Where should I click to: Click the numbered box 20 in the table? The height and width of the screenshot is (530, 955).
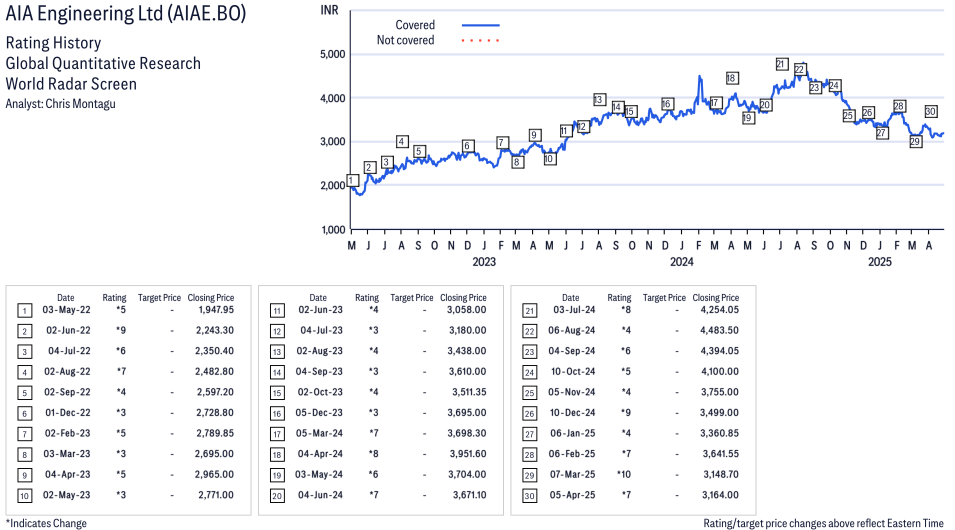point(277,495)
